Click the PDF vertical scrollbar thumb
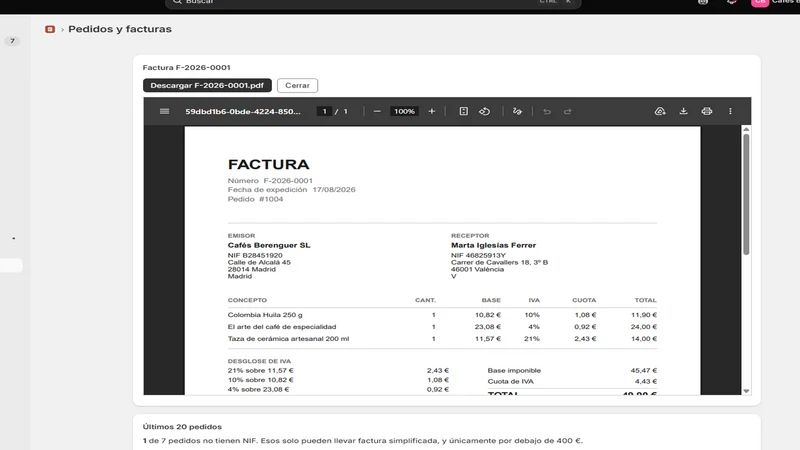 tap(746, 194)
